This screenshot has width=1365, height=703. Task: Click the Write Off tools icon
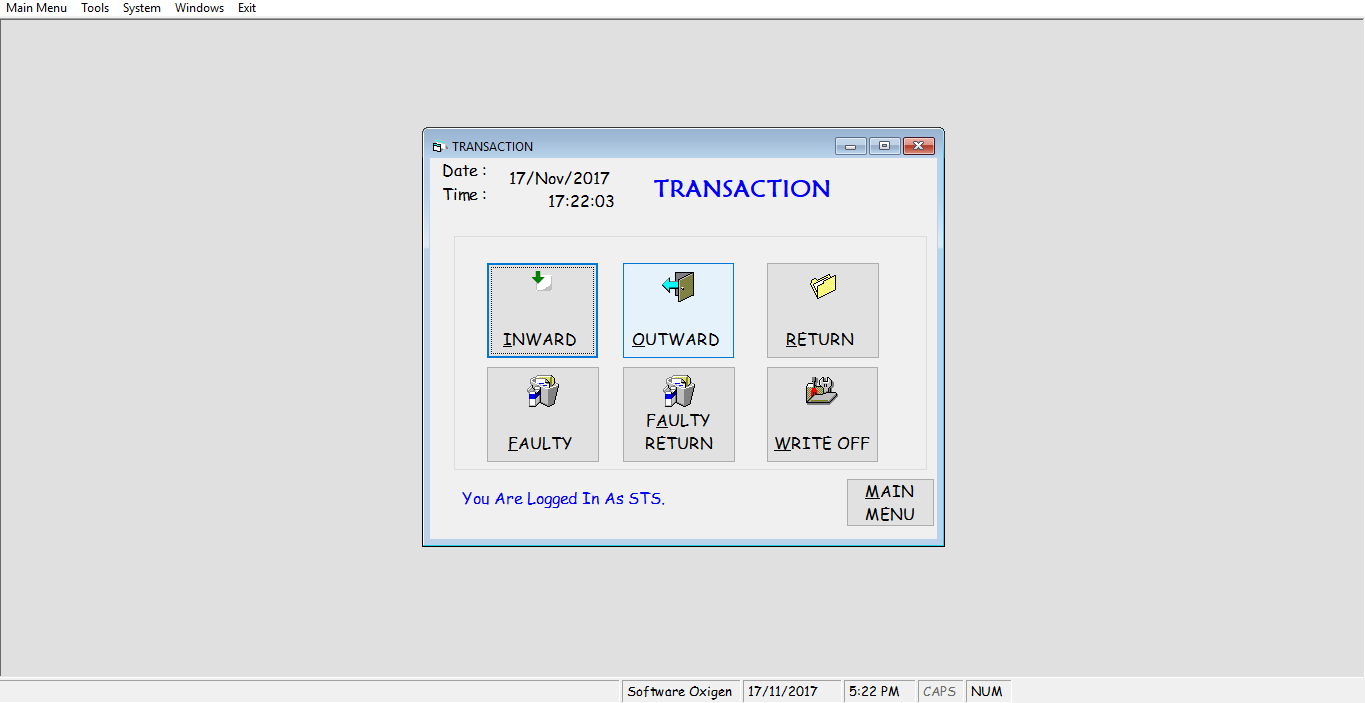point(822,391)
